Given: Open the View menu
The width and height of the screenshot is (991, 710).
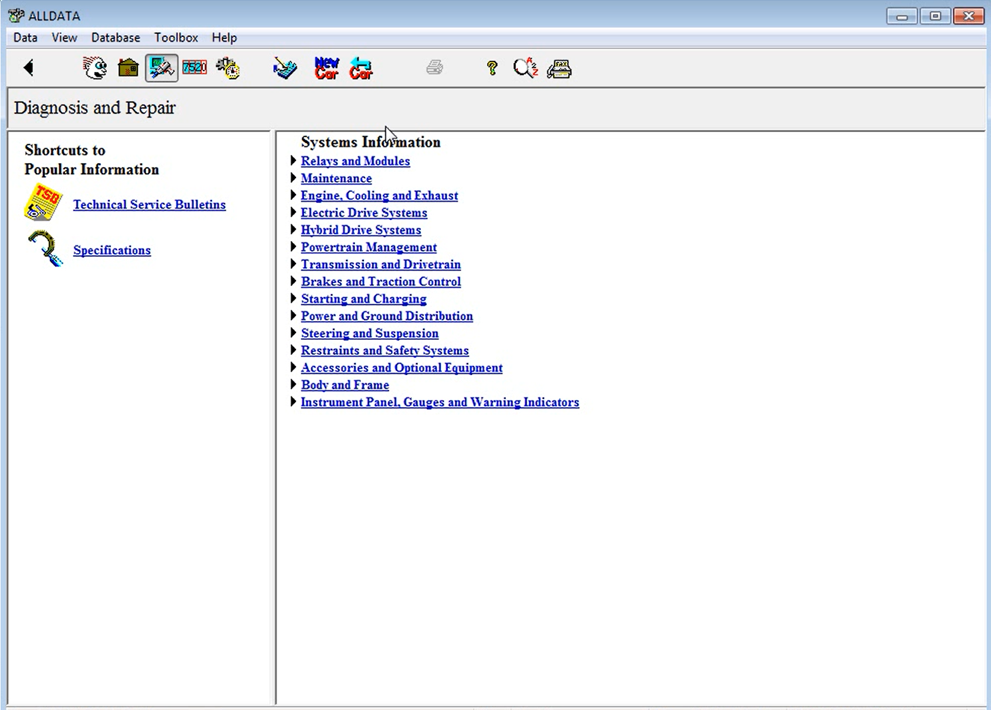Looking at the screenshot, I should click(x=64, y=37).
